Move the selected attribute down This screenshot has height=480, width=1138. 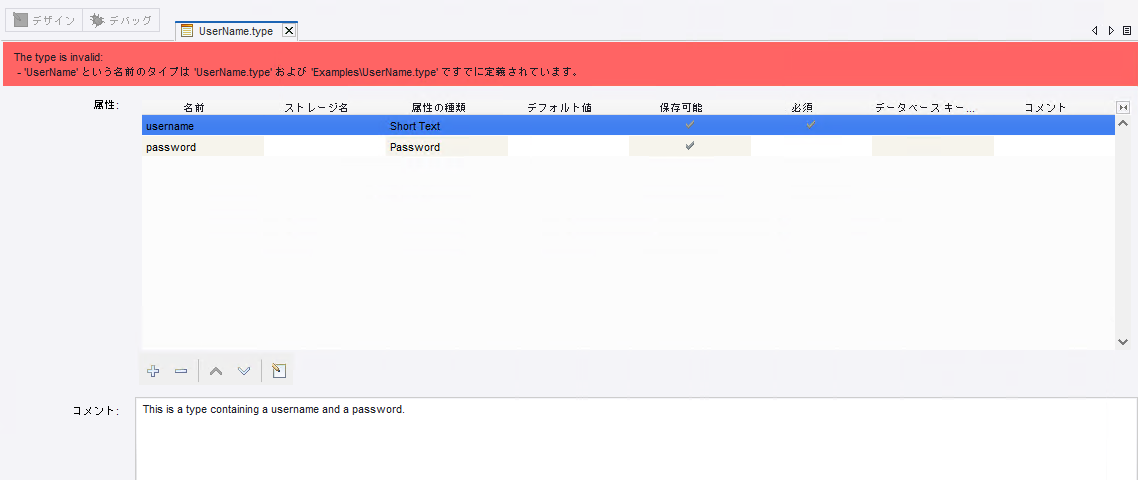point(244,371)
